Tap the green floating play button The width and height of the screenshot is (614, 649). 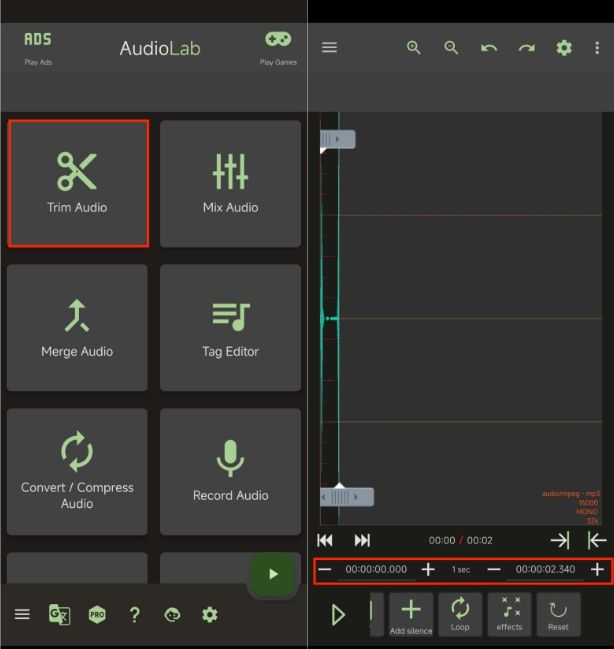point(273,574)
